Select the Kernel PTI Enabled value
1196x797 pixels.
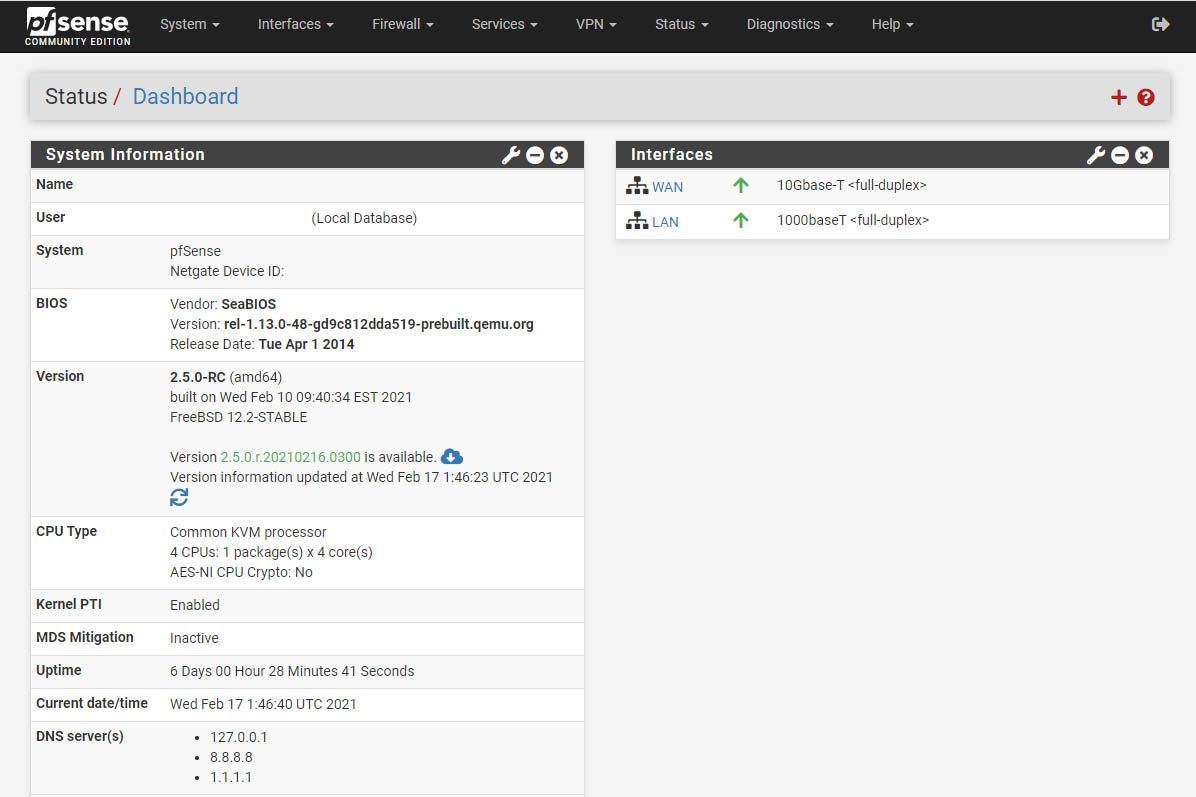tap(195, 605)
